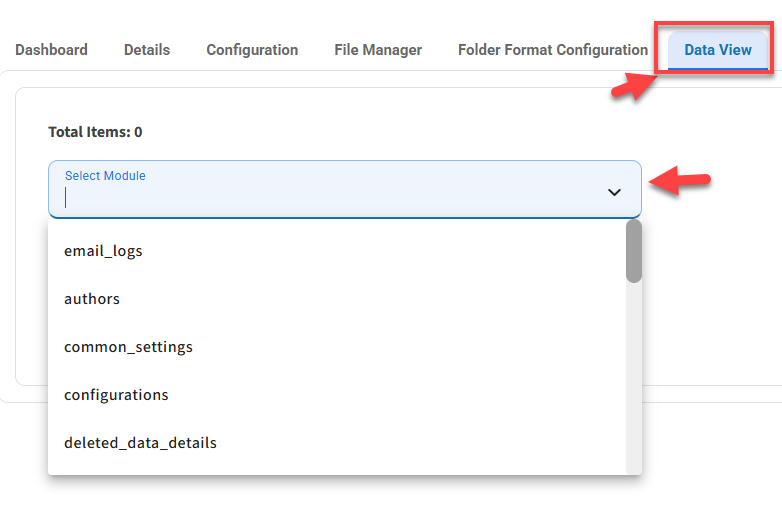The image size is (782, 510).
Task: Choose email_logs from the module list
Action: coord(103,251)
